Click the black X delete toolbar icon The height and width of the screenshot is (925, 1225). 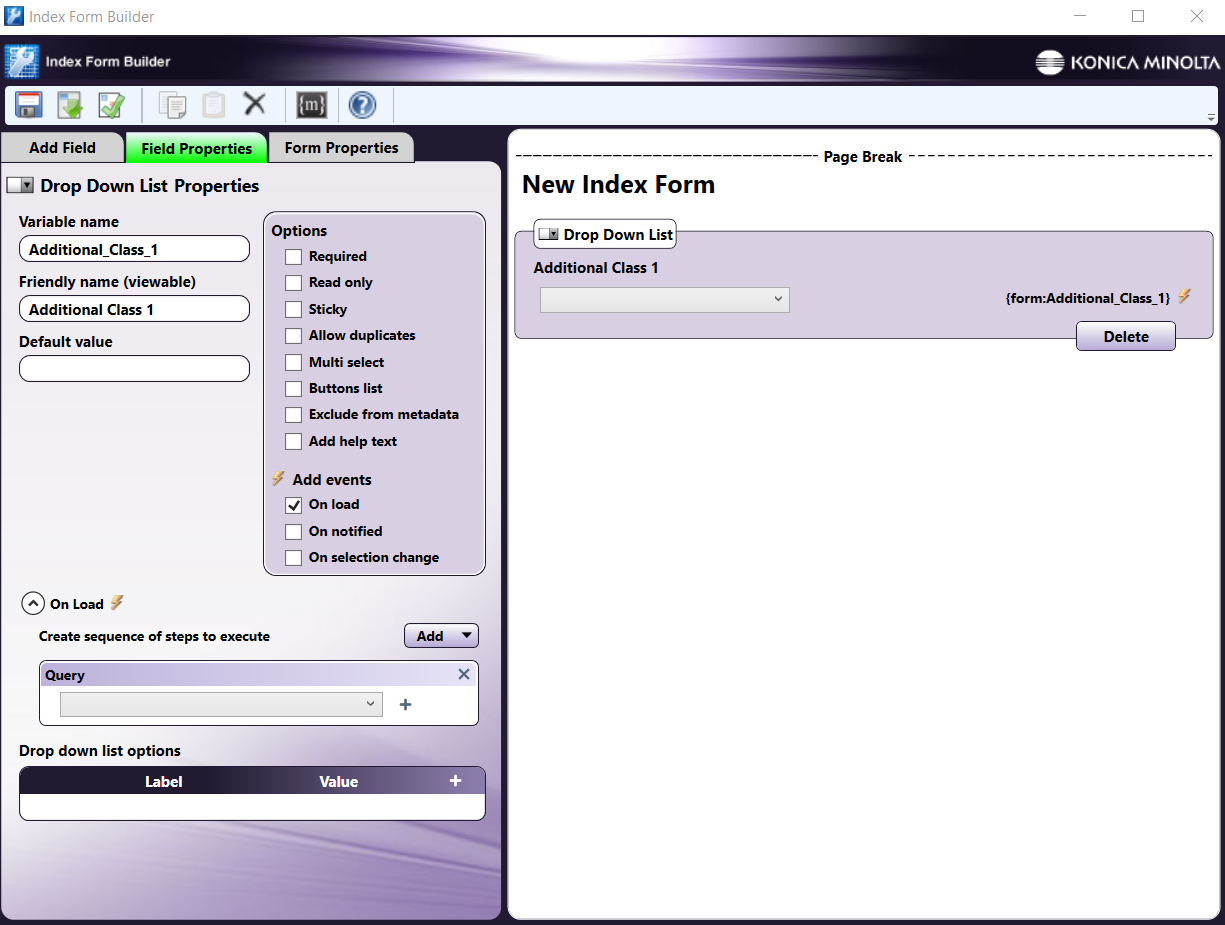click(x=255, y=103)
